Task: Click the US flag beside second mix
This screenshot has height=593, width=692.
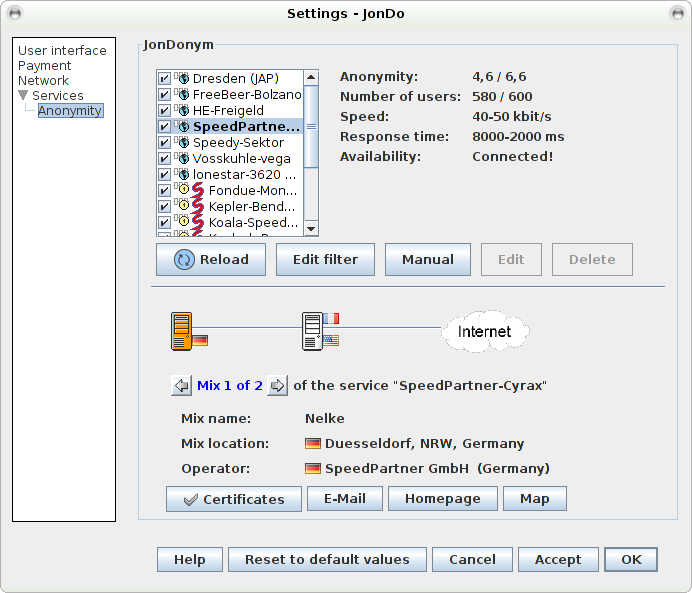Action: pyautogui.click(x=331, y=340)
